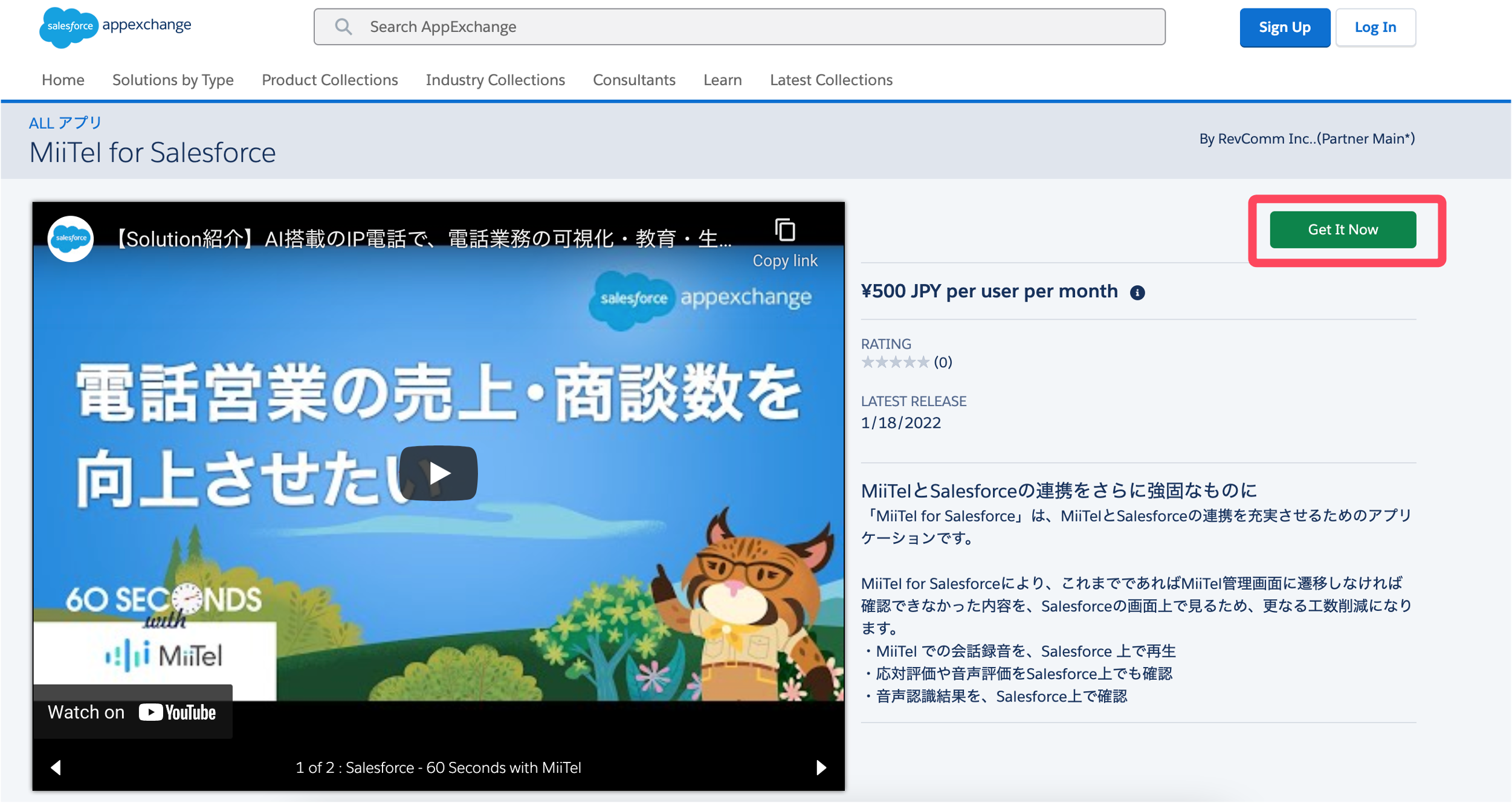Open the Consultants menu item
Image resolution: width=1512 pixels, height=803 pixels.
pos(634,80)
